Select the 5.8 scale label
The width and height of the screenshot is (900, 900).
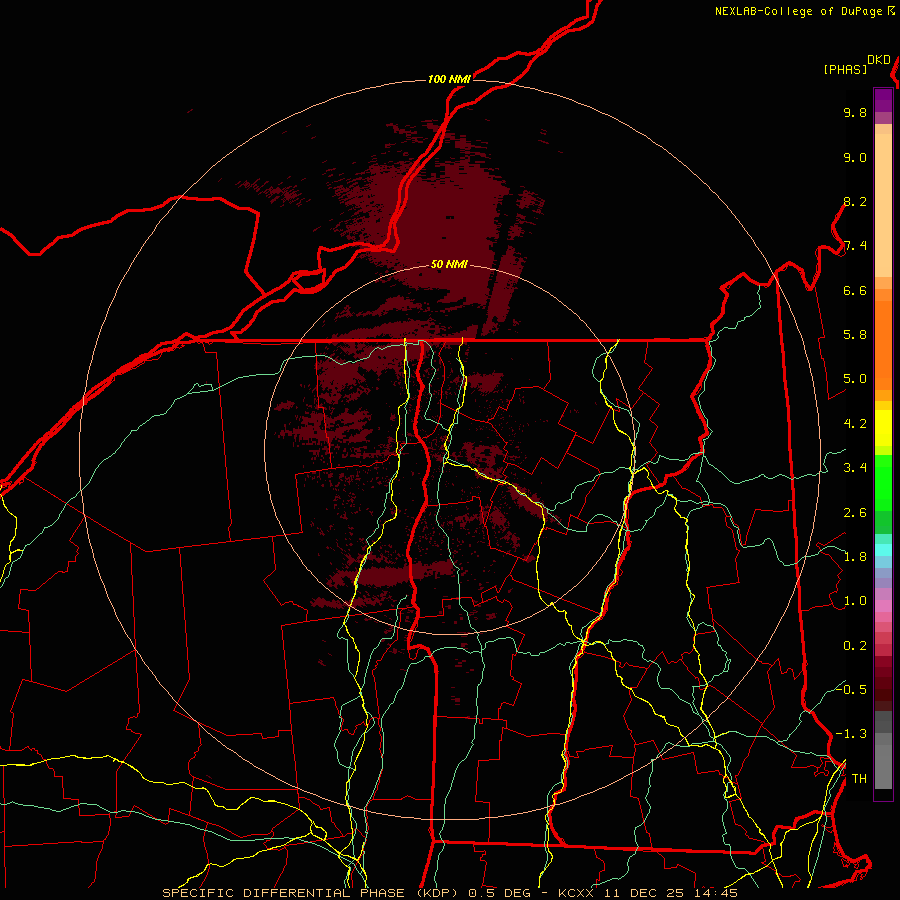coord(855,335)
